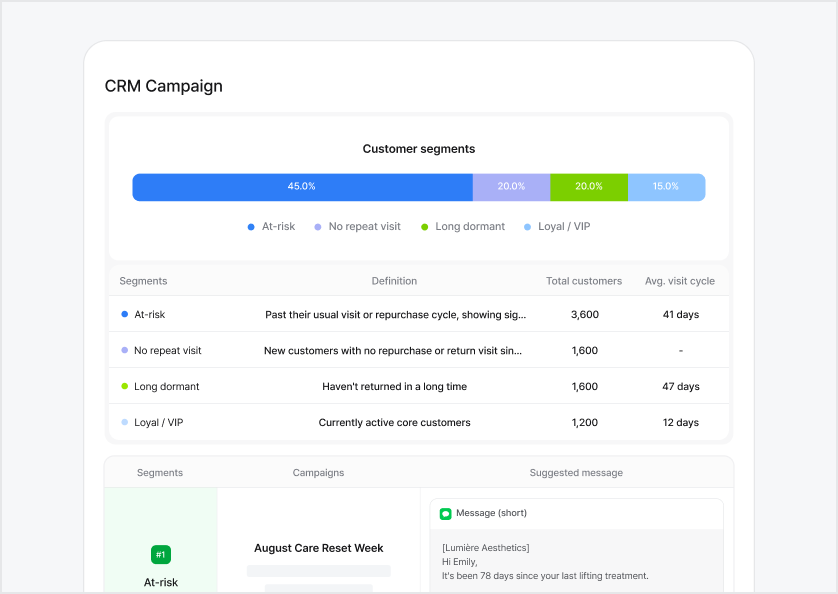This screenshot has width=838, height=594.
Task: Click the No repeat visit legend item
Action: pyautogui.click(x=358, y=227)
